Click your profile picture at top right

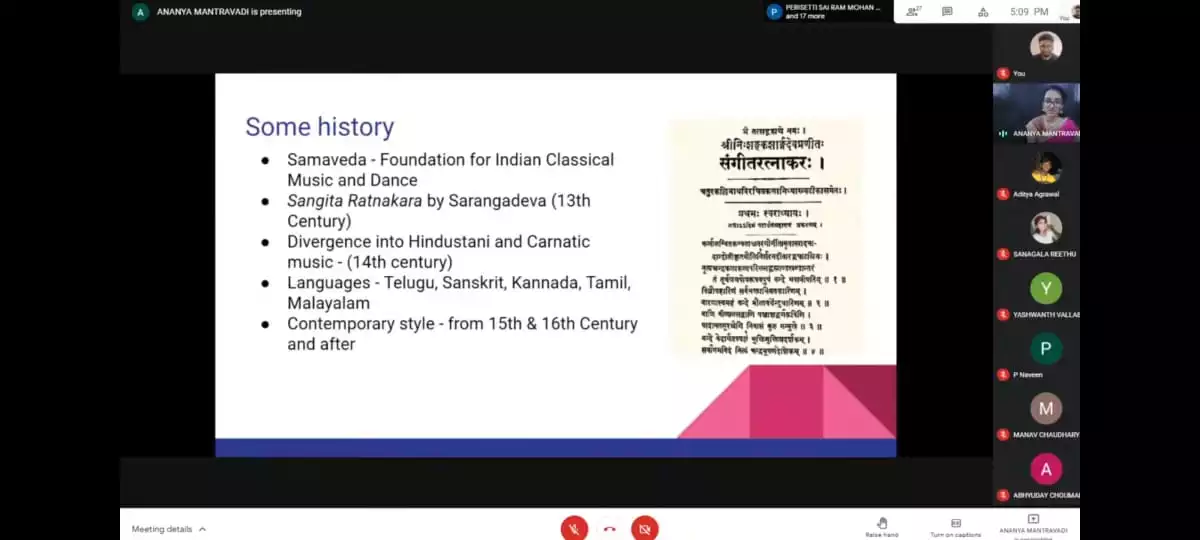[x=1075, y=12]
